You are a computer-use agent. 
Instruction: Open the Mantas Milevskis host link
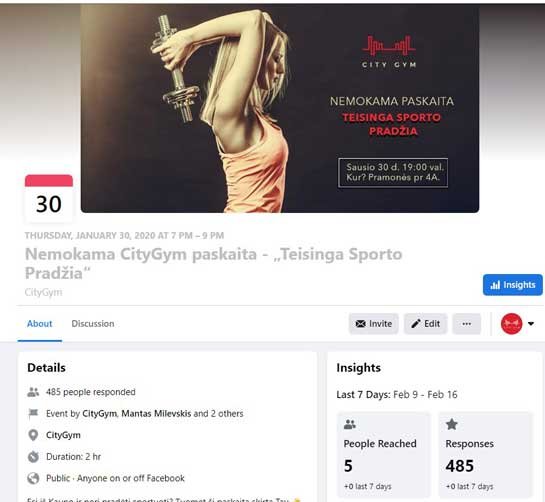[x=156, y=414]
